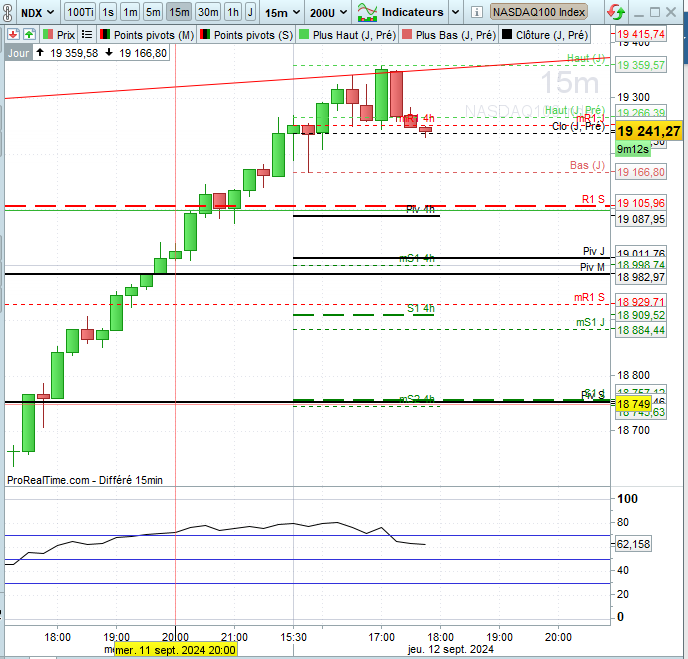This screenshot has height=659, width=688.
Task: Click the Points pivots (M) color swatch
Action: (105, 34)
